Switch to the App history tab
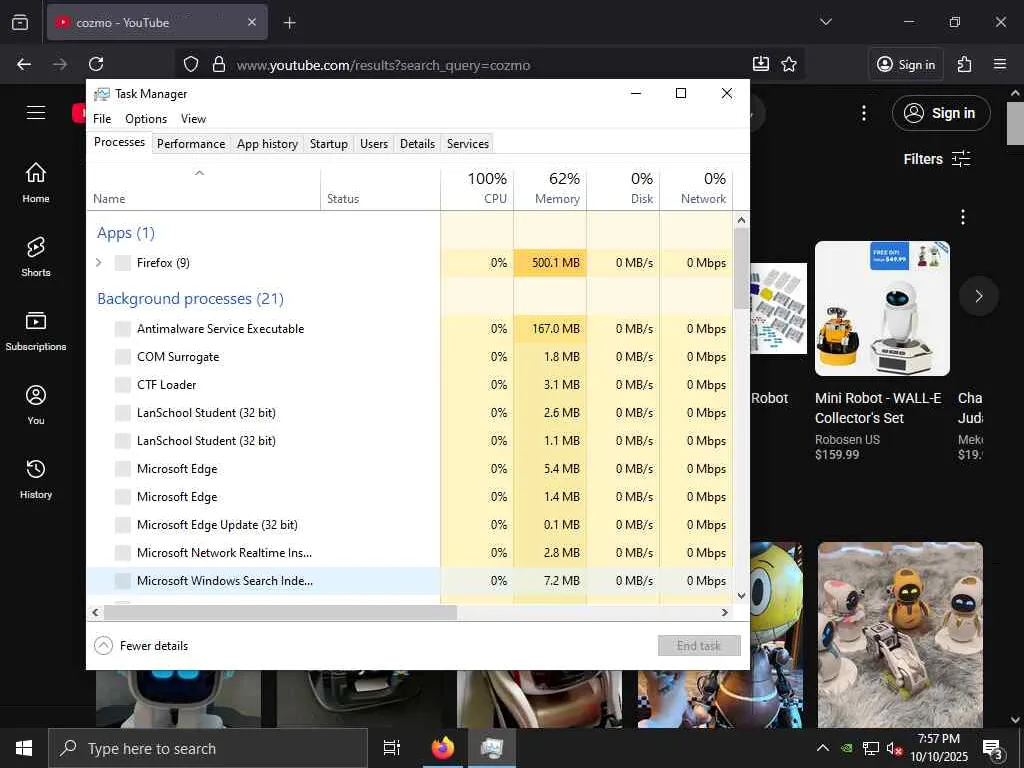This screenshot has width=1024, height=768. pos(267,144)
